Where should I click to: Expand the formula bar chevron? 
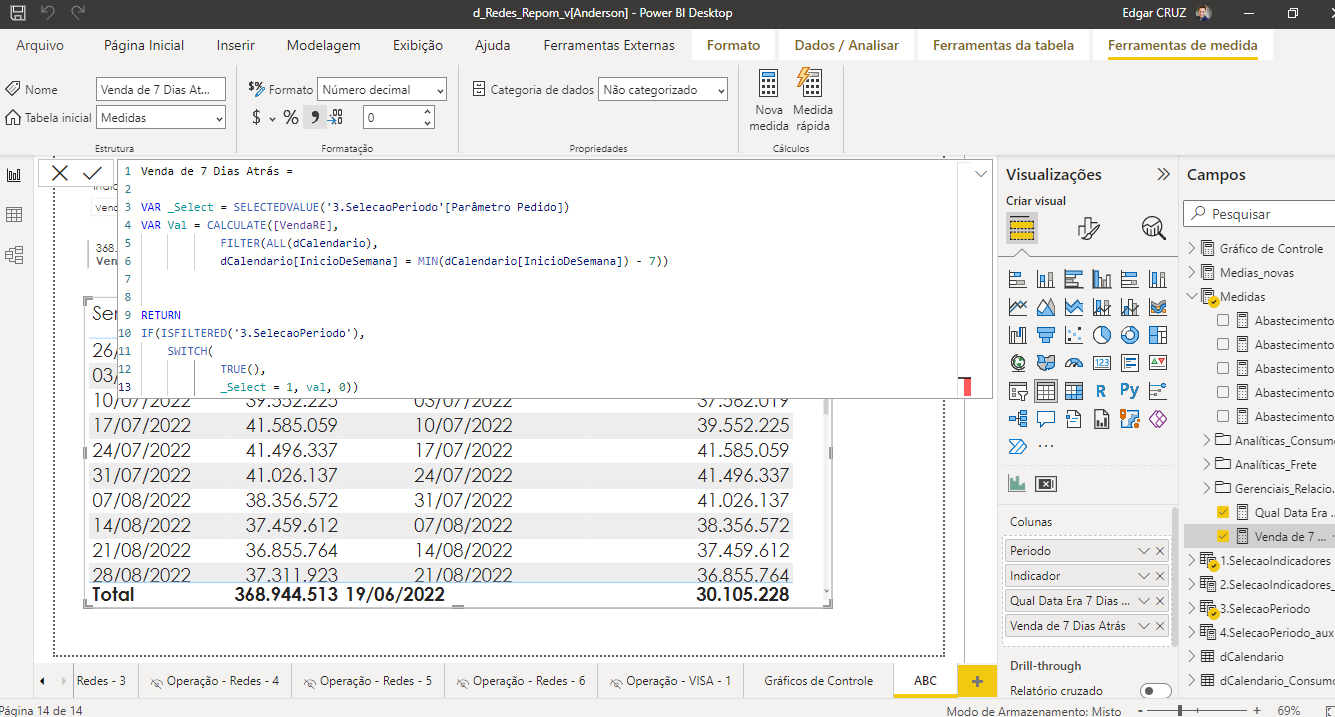click(980, 173)
